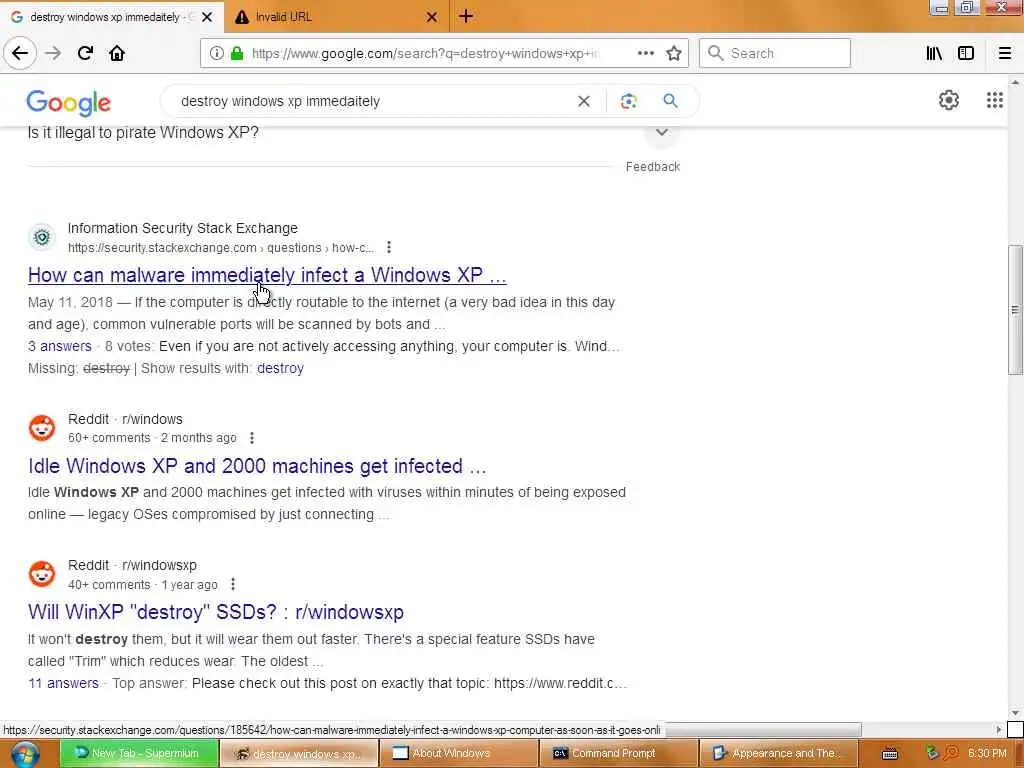Click 'Information Security Stack Exchange' site name
Screen dimensions: 1024x768
[183, 228]
